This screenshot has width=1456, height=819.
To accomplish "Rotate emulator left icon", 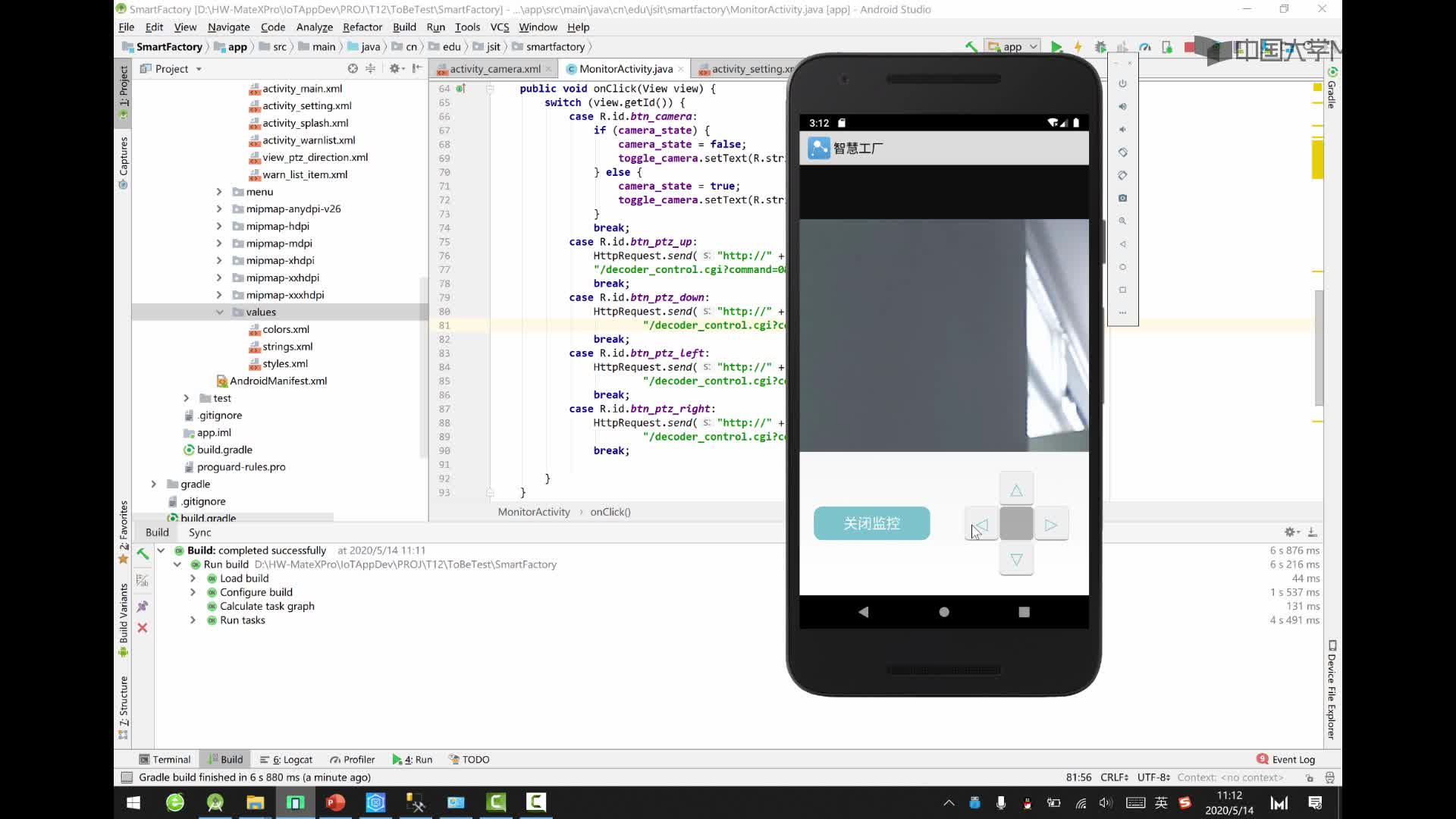I will pos(1122,152).
